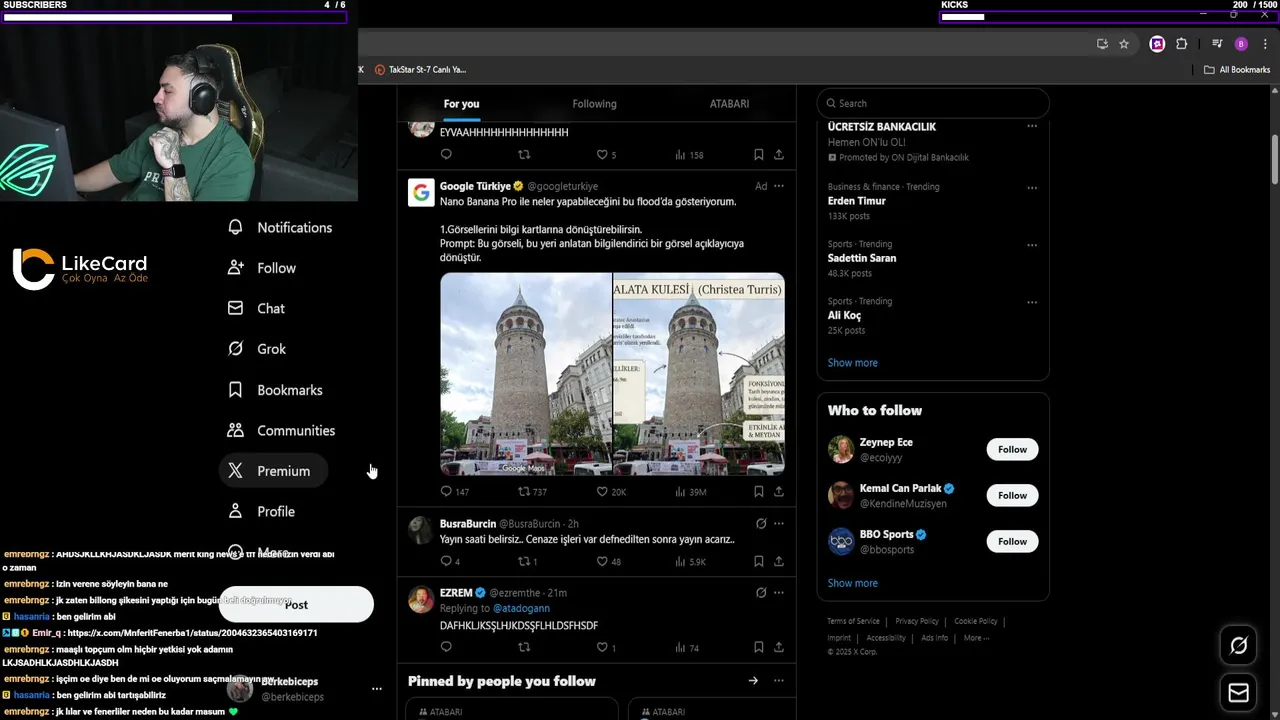Open TakStar St-7 bookmark in bookmarks bar

[x=420, y=70]
